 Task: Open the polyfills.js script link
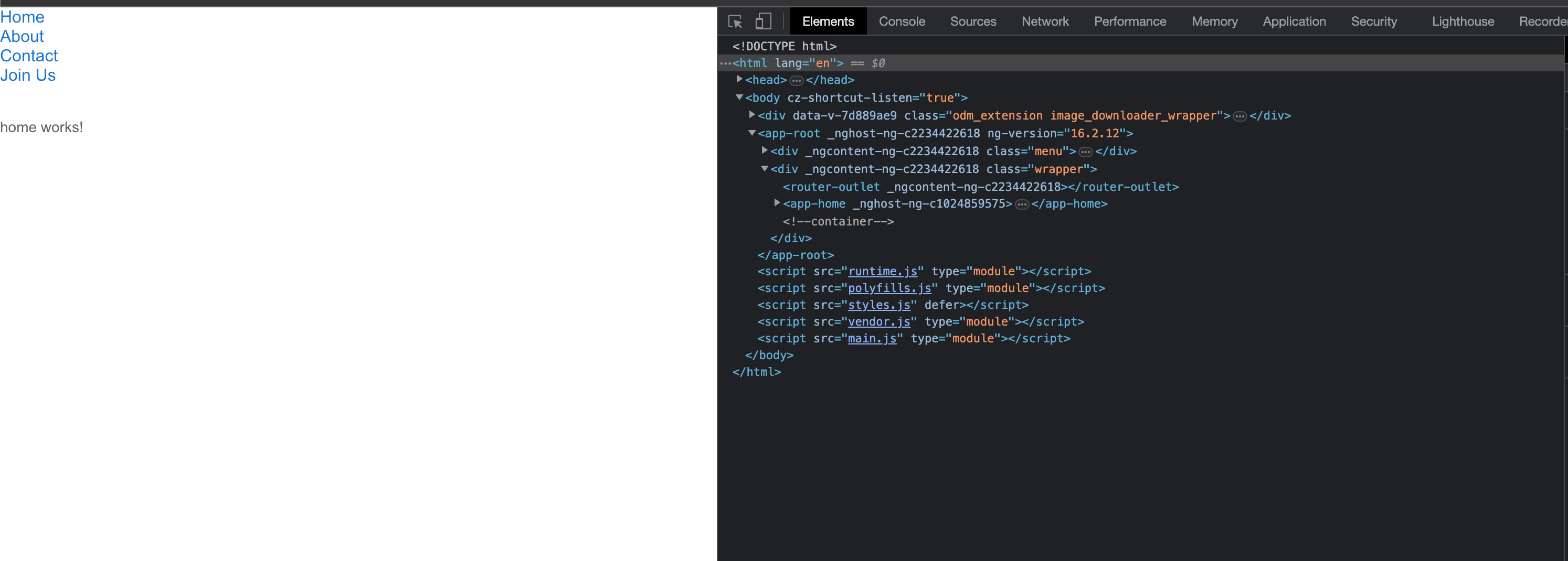point(889,288)
